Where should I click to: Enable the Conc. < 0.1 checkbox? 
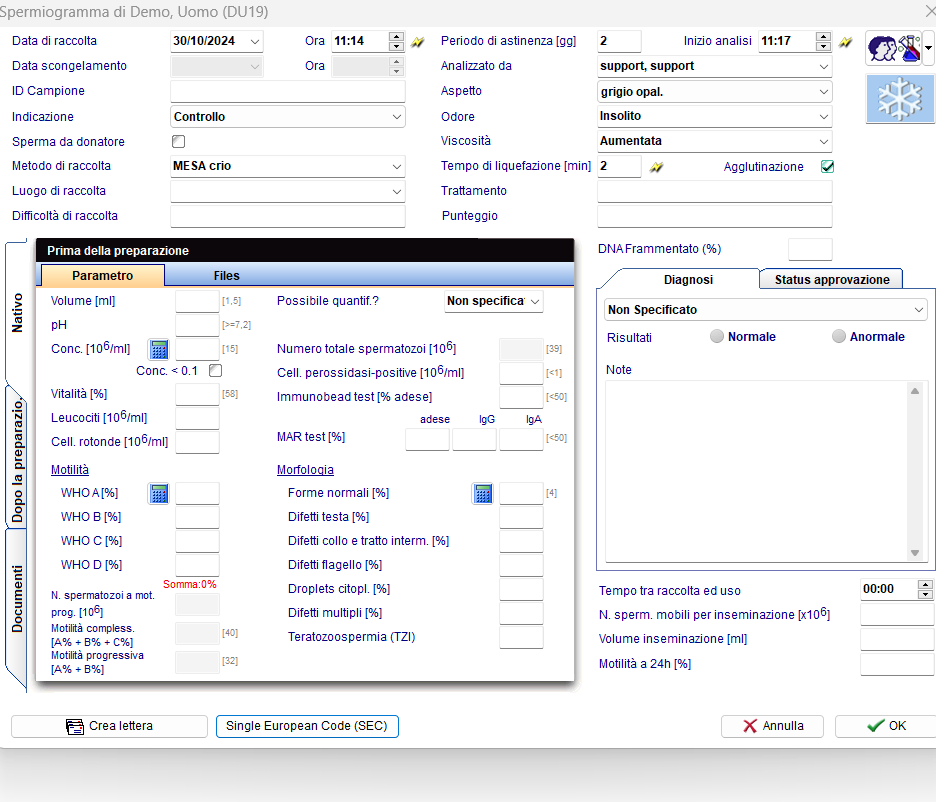pos(215,371)
